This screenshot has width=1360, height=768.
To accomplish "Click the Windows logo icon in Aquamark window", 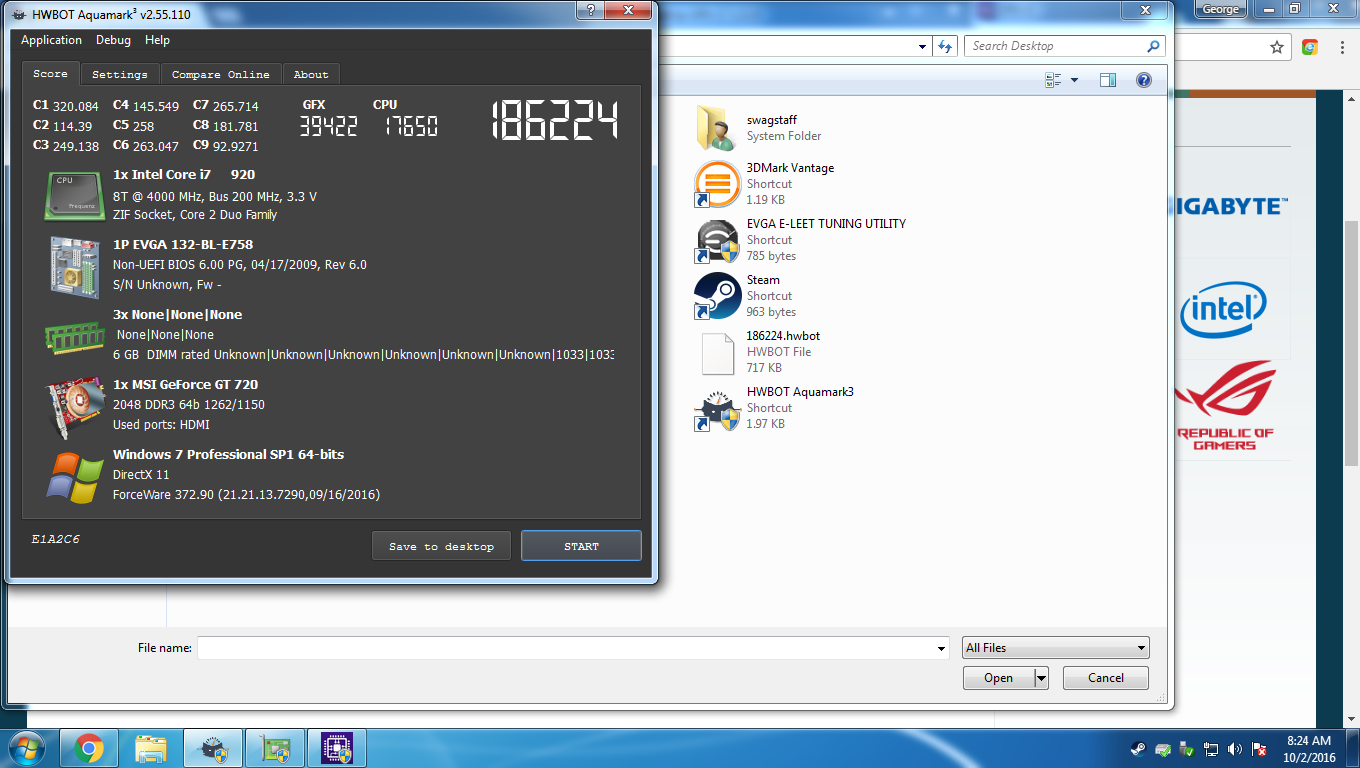I will click(76, 476).
